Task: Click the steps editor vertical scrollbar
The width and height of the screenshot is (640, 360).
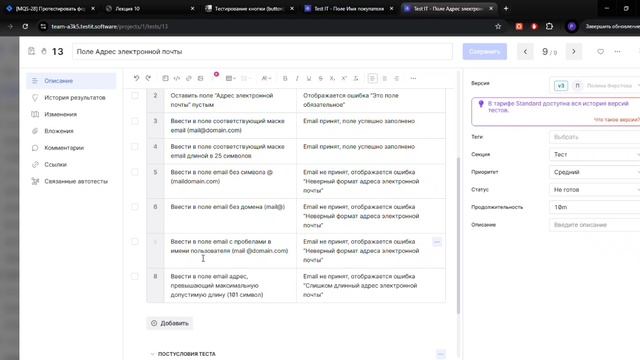Action: [x=458, y=236]
